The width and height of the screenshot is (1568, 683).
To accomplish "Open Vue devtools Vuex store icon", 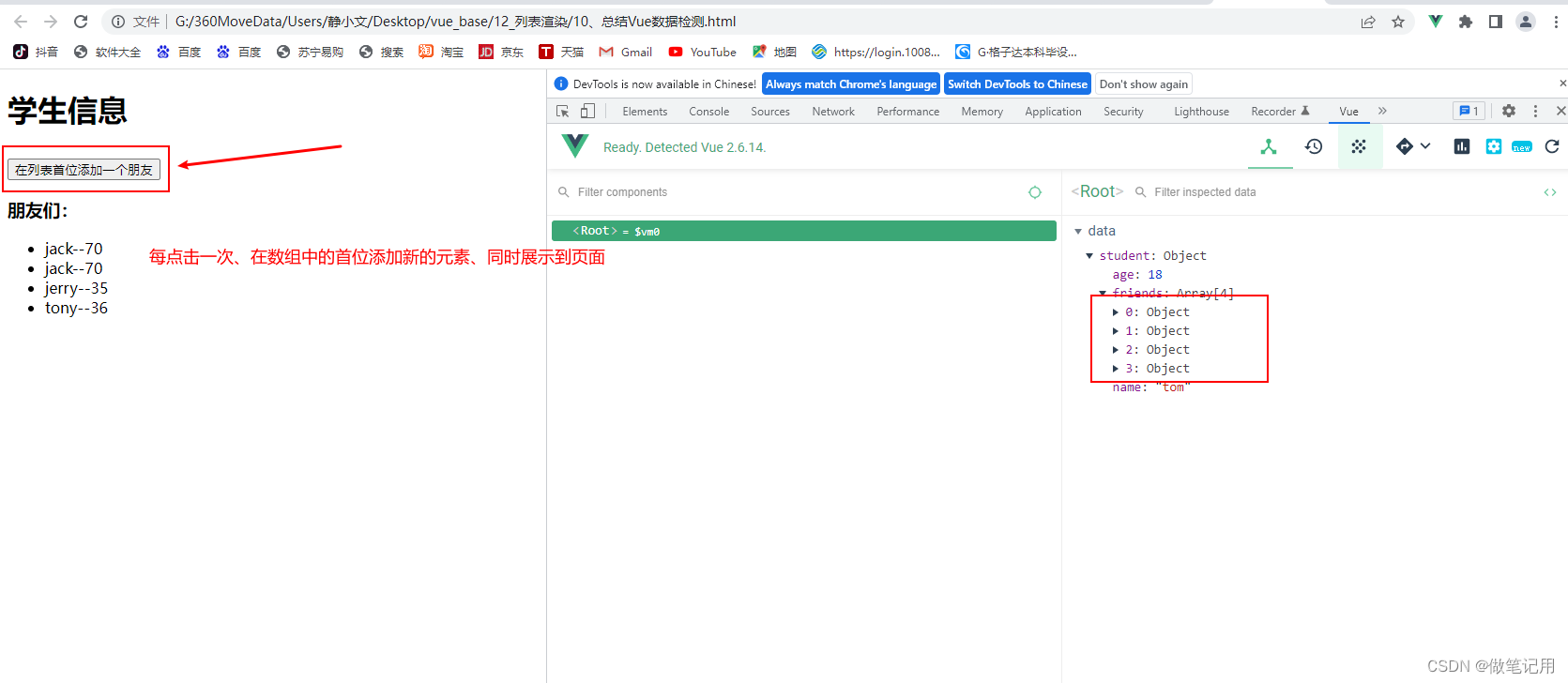I will pyautogui.click(x=1359, y=146).
